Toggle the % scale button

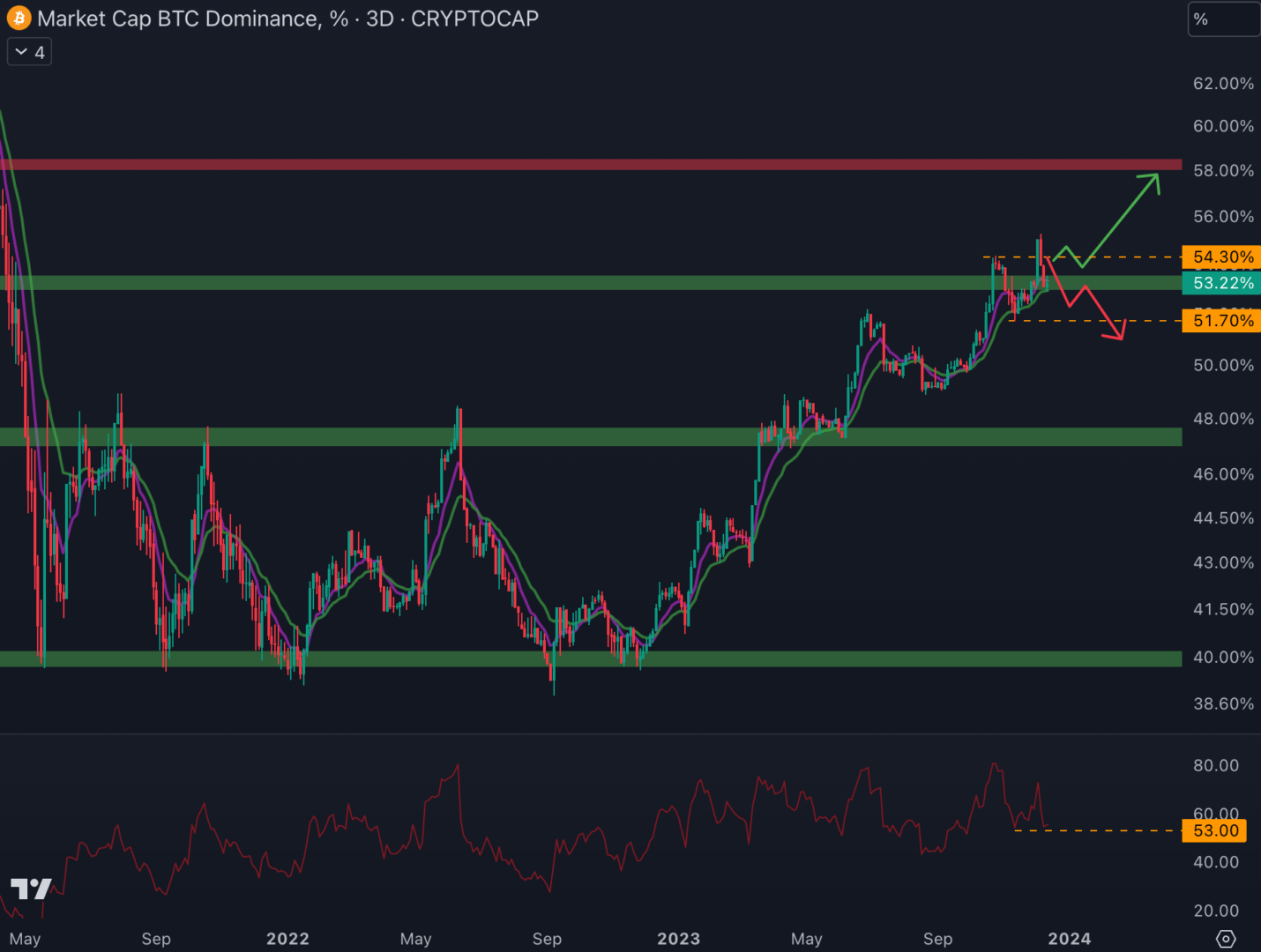pyautogui.click(x=1222, y=19)
